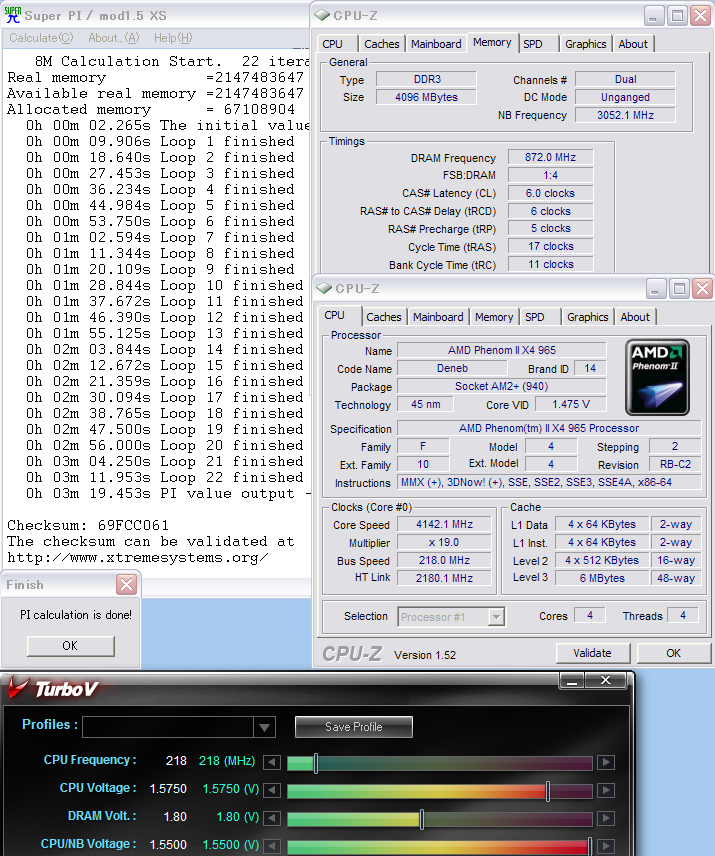Click the CPU-Z icon in upper window title
Image resolution: width=715 pixels, height=856 pixels.
pyautogui.click(x=323, y=15)
